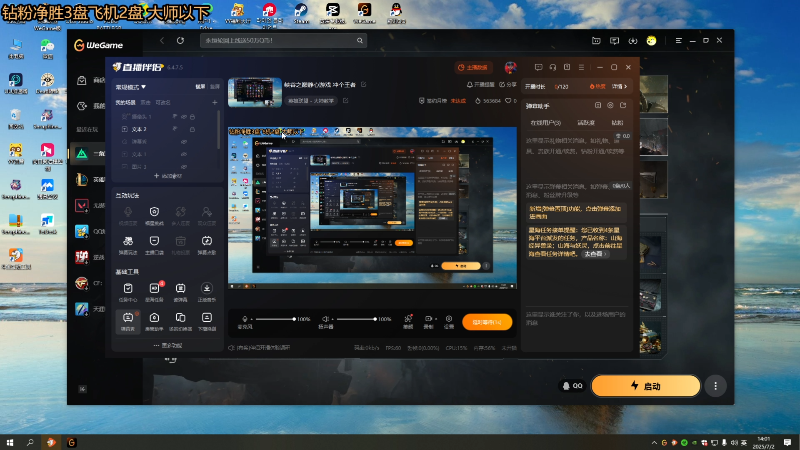Toggle visibility of the 文本 1 source
Viewport: 800px width, 450px height.
[x=184, y=154]
